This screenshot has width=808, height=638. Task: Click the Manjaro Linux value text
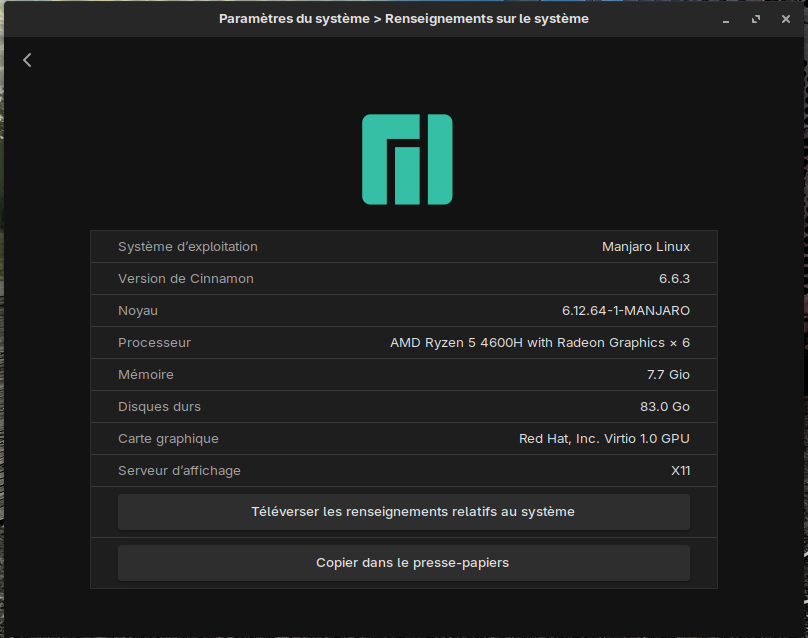point(645,247)
